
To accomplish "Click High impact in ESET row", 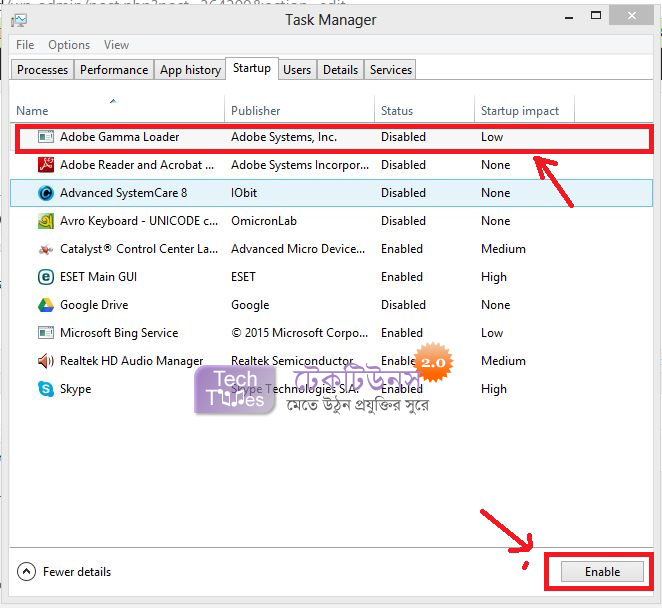I will click(494, 277).
